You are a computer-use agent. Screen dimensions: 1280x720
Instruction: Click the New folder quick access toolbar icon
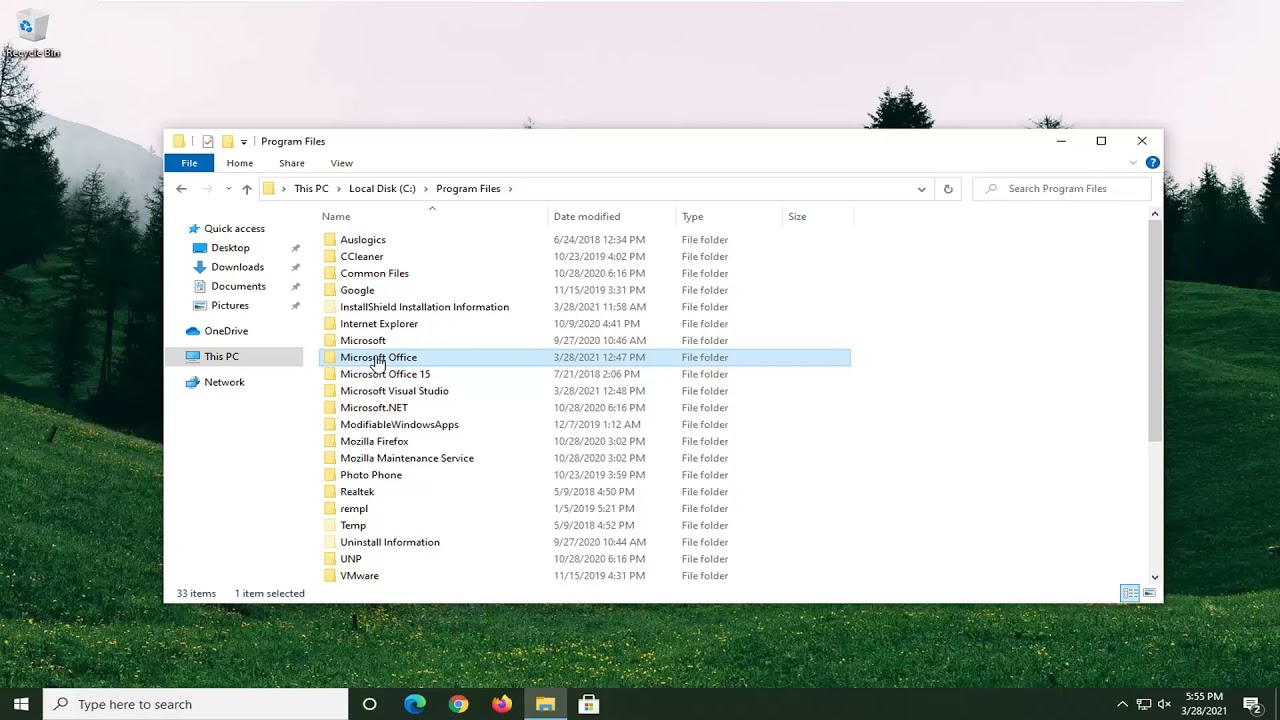(x=228, y=141)
